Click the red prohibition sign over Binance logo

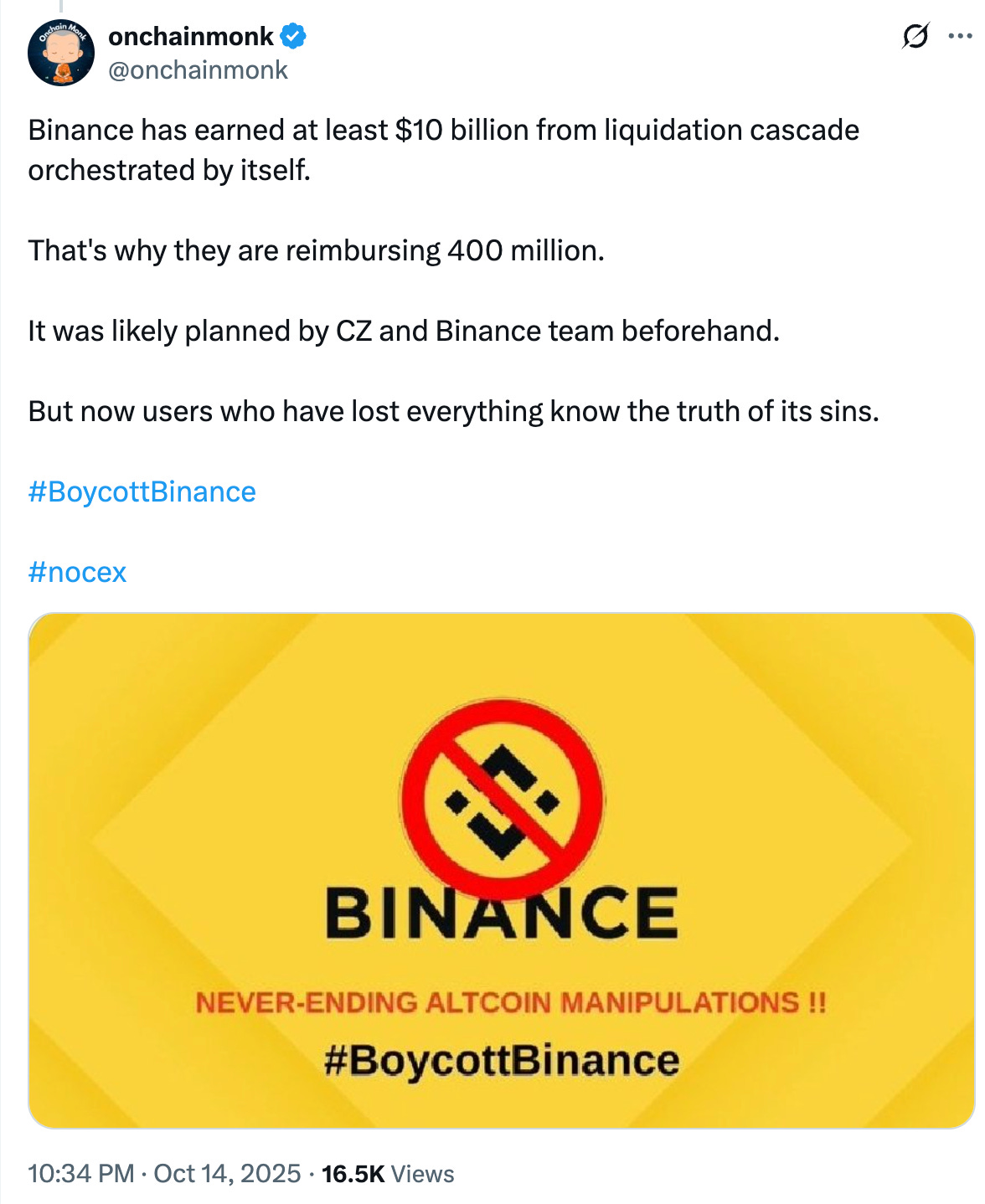(x=502, y=800)
